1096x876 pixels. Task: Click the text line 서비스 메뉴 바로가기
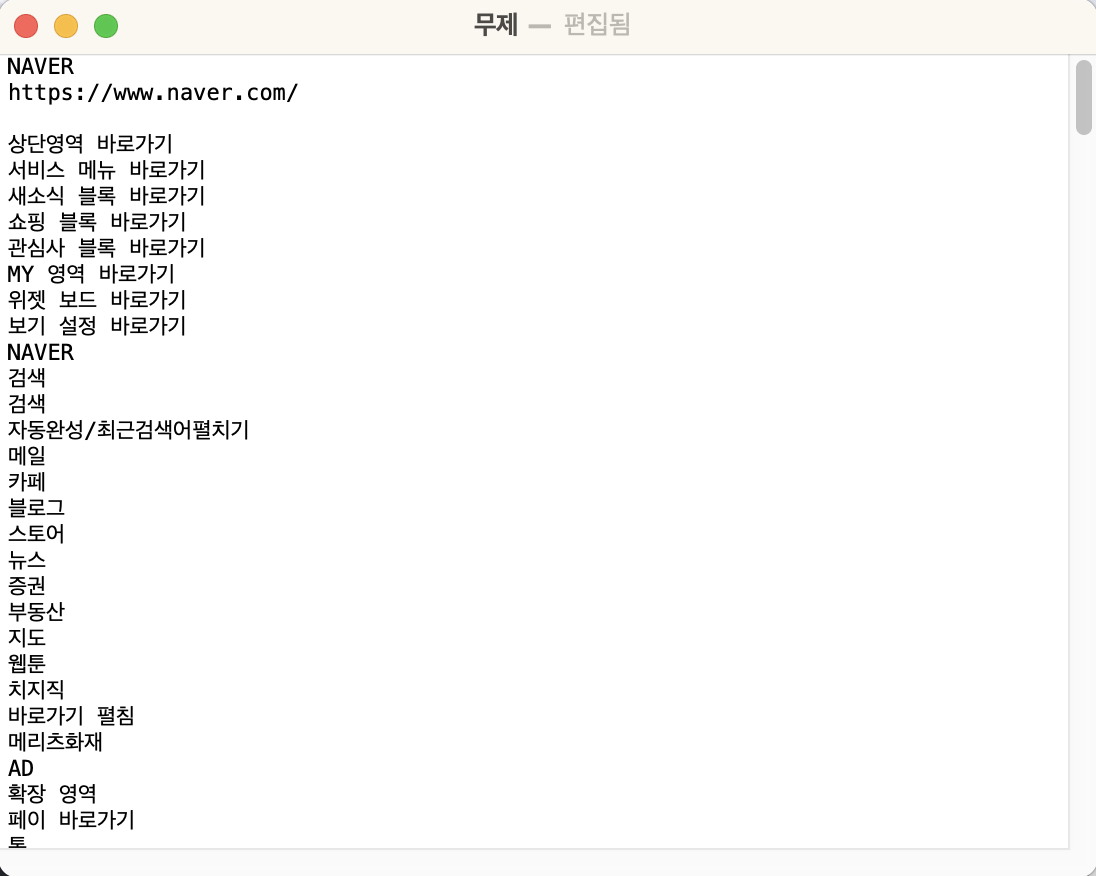[x=106, y=170]
